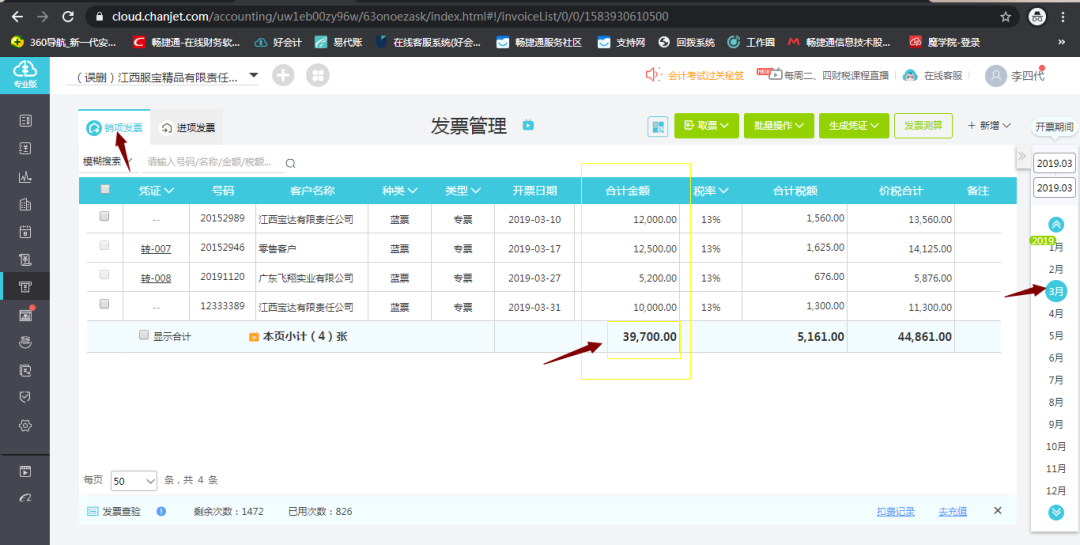
Task: Click the blue info icon near 发票查验
Action: tap(161, 511)
